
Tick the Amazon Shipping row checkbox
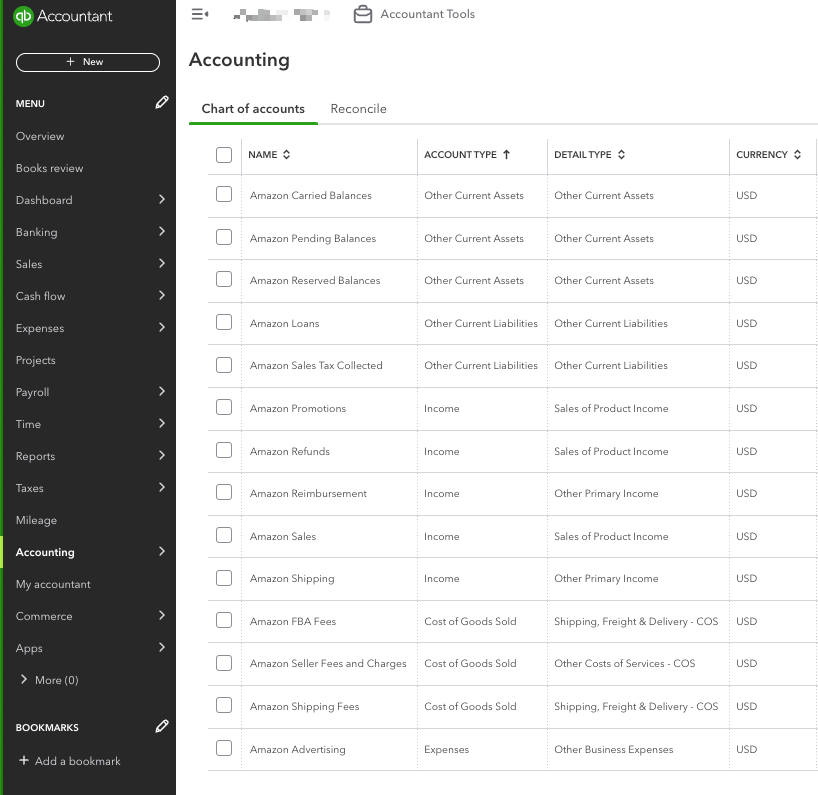[224, 577]
